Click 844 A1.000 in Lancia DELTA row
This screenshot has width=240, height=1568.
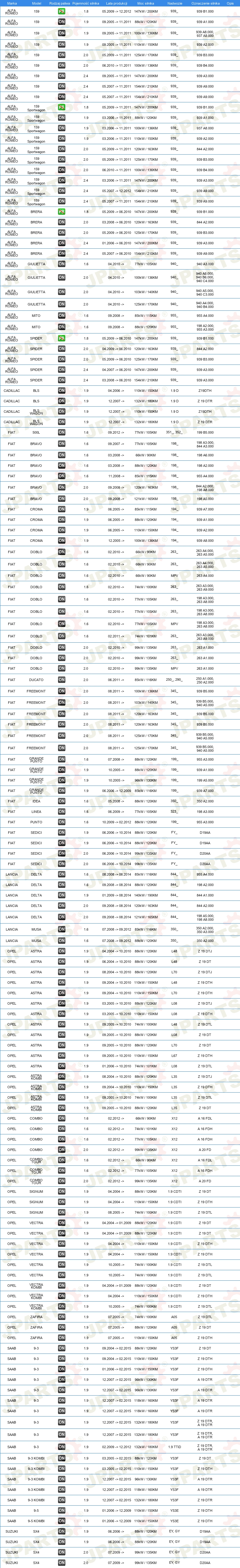point(205,895)
